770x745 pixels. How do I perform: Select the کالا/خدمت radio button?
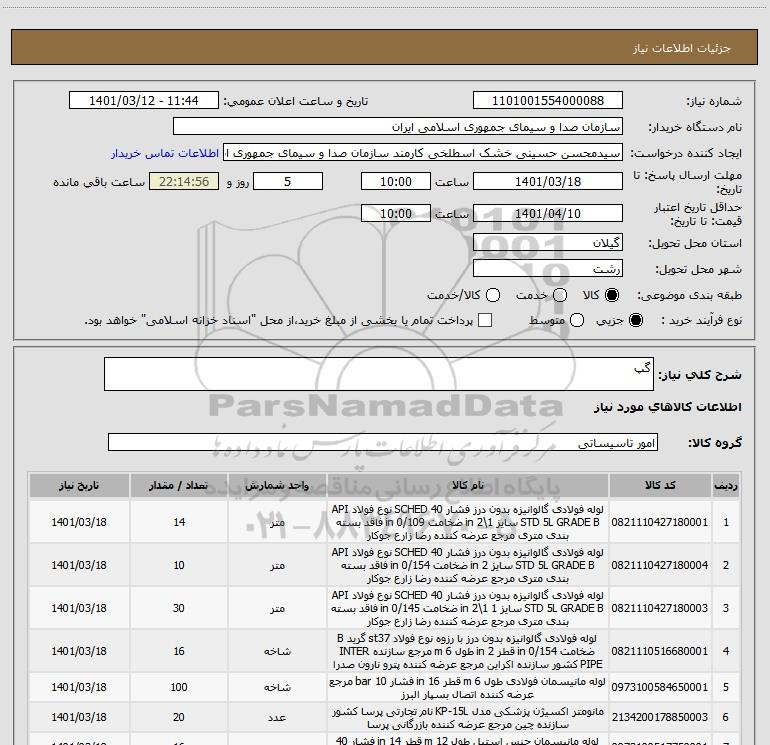click(493, 295)
